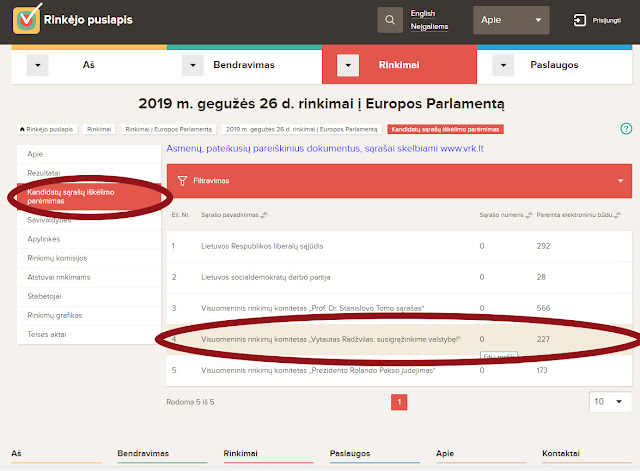
Task: Select Lietuvos Respublikos liberalų sąjūdis row
Action: point(399,246)
